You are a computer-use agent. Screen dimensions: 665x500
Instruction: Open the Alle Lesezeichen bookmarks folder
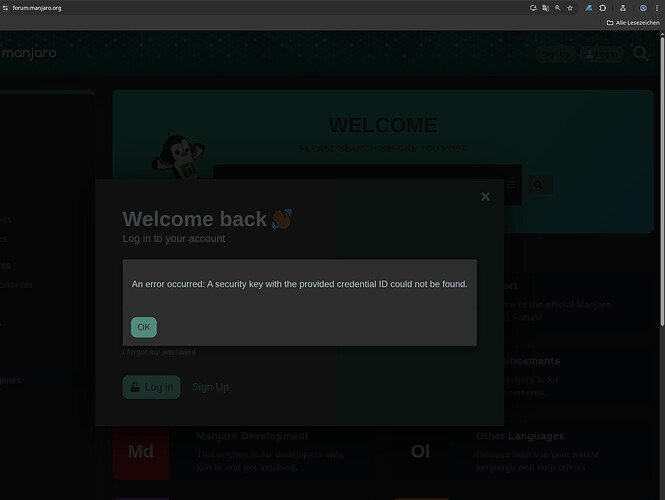click(x=633, y=23)
